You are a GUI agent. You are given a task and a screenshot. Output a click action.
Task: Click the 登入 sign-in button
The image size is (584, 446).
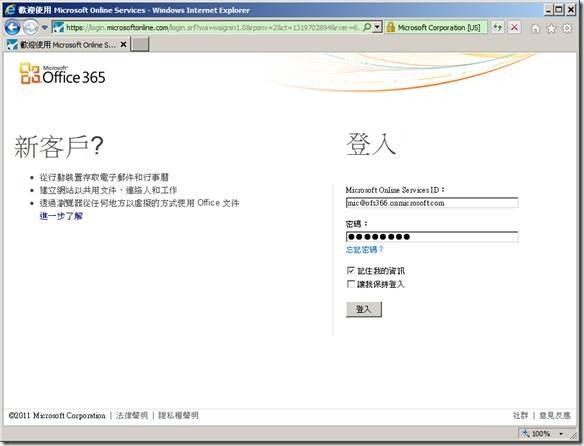click(x=364, y=309)
